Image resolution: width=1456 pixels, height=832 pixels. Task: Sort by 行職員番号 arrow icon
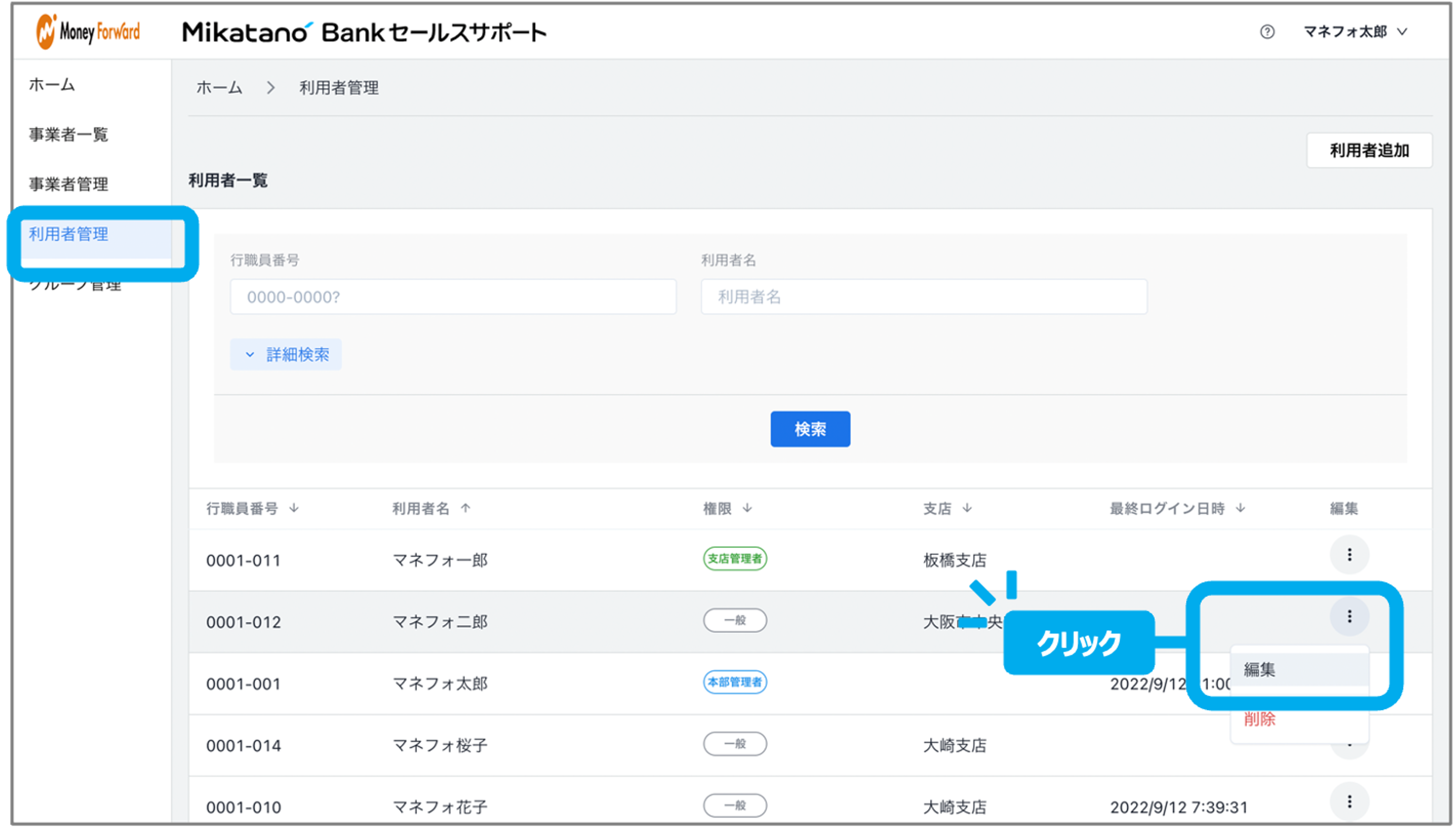294,508
